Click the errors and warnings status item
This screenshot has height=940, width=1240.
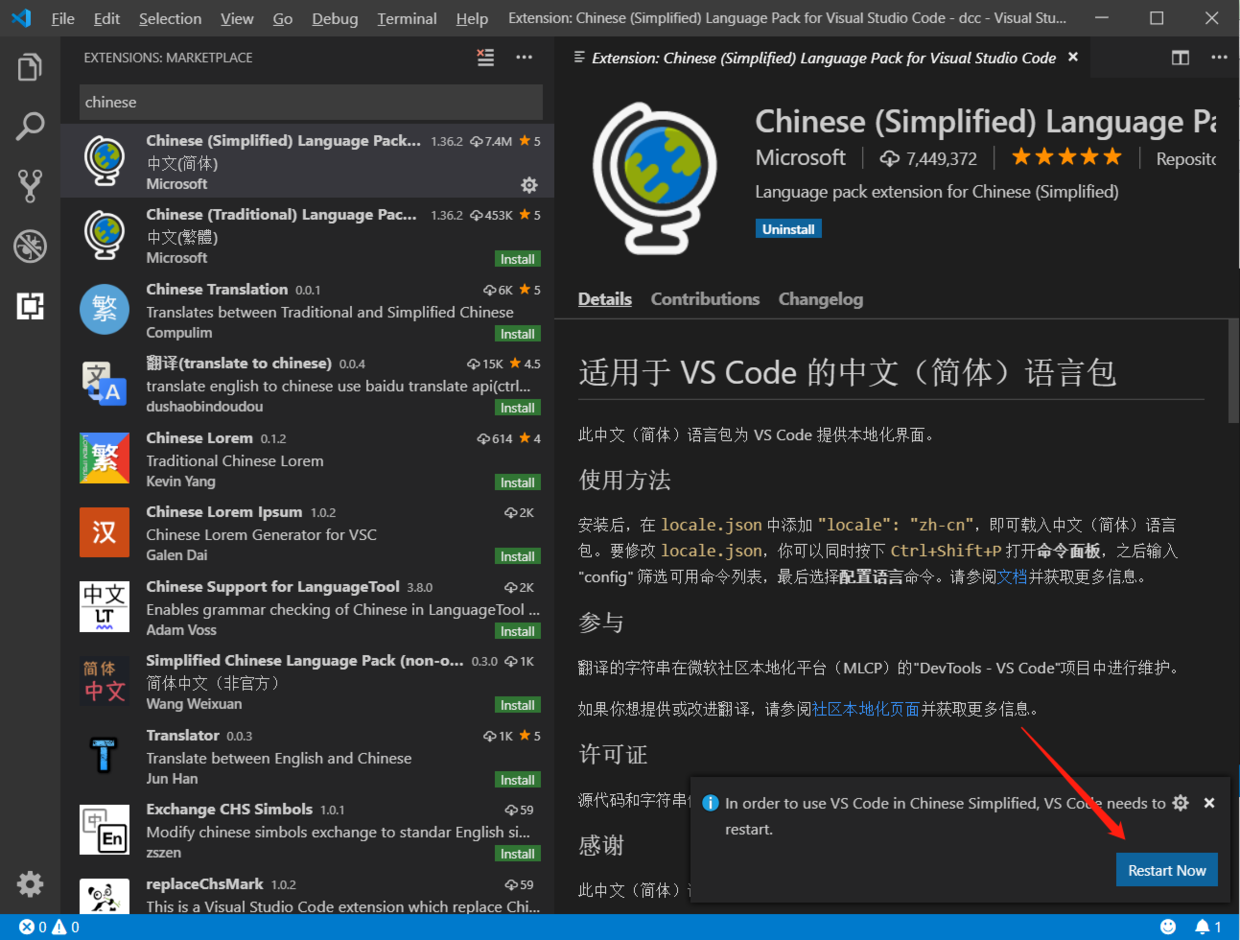[49, 927]
